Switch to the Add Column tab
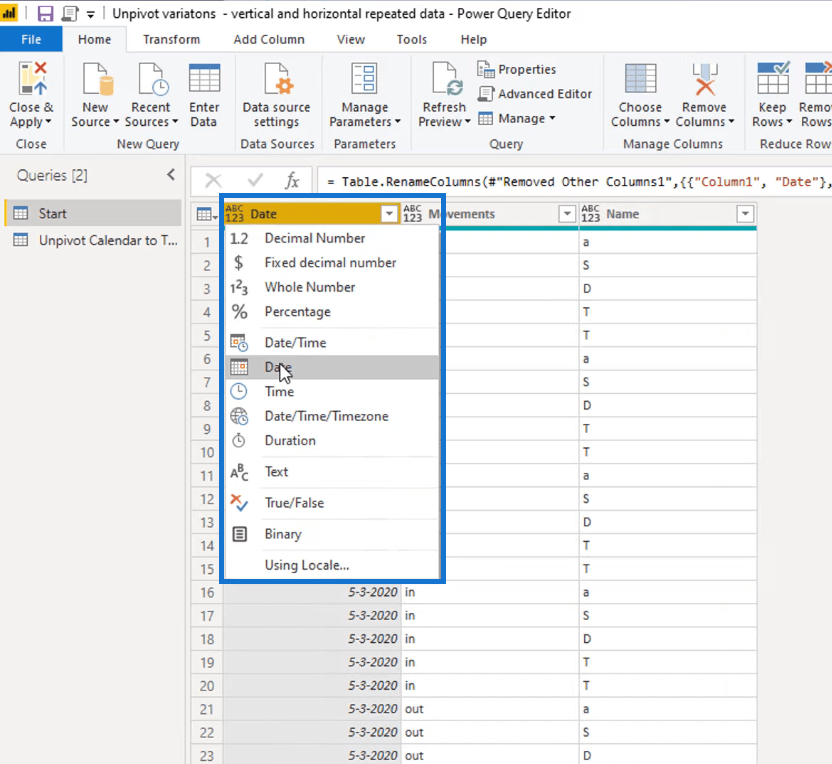832x764 pixels. (x=269, y=39)
